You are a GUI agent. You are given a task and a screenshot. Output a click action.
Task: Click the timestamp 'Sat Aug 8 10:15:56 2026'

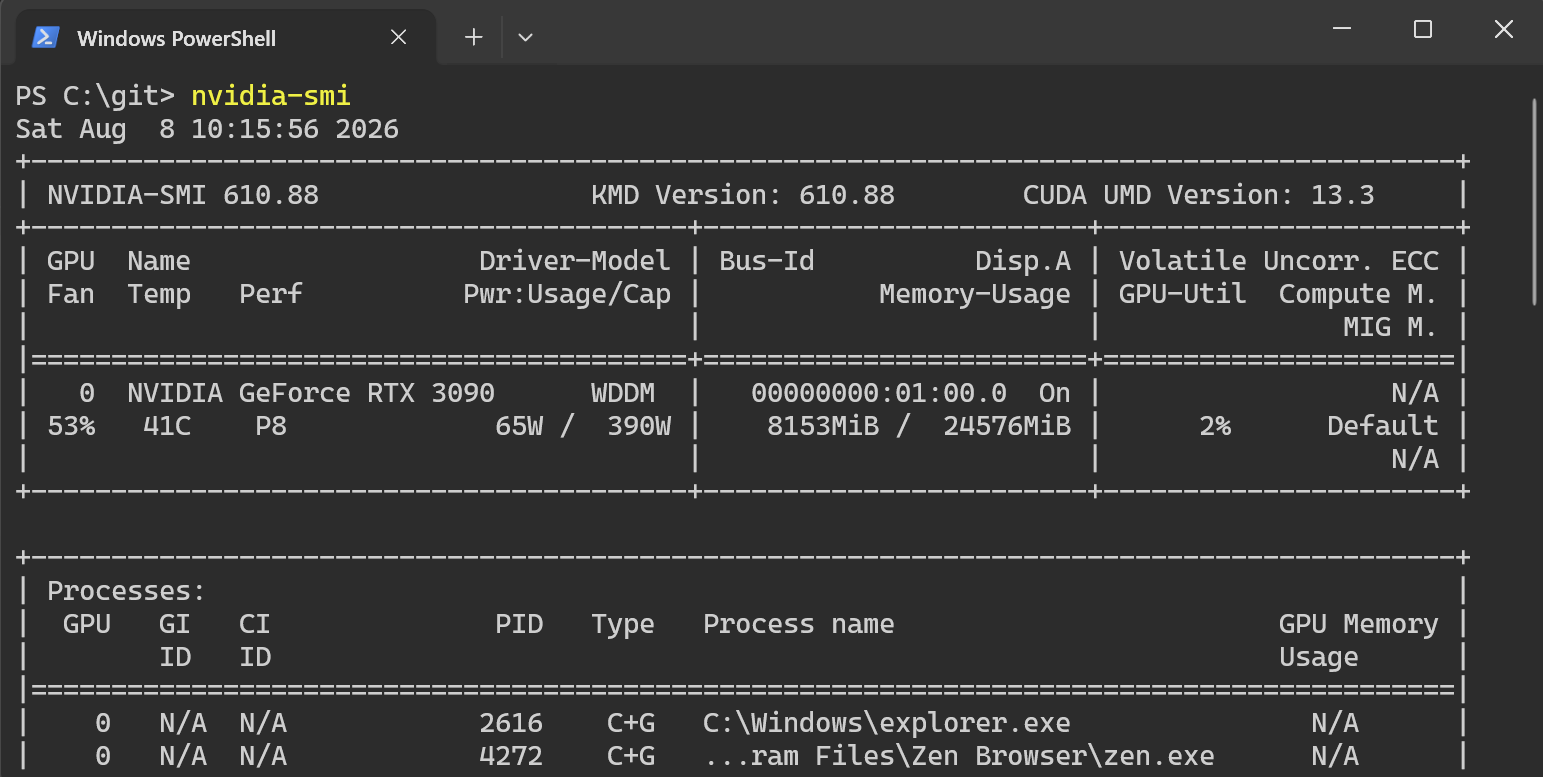tap(207, 129)
